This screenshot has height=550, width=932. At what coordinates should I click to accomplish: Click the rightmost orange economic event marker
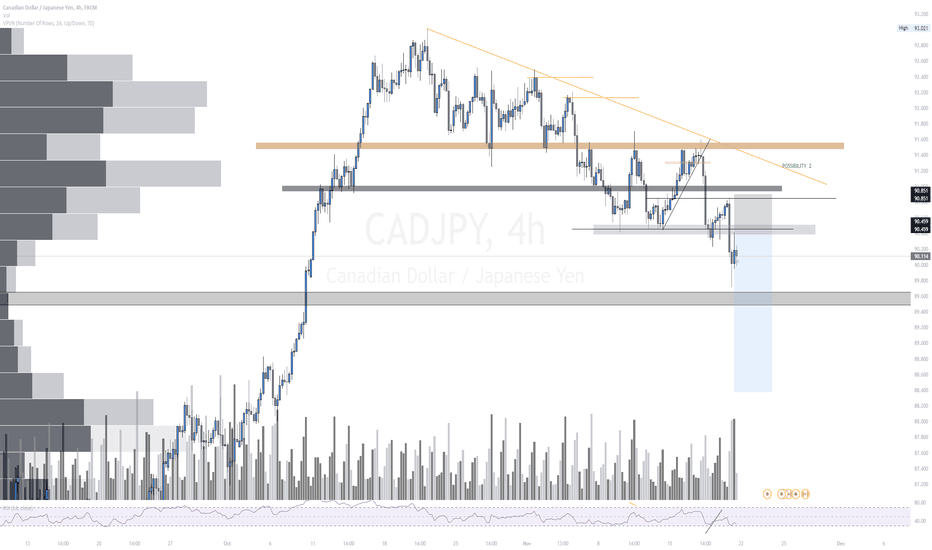pyautogui.click(x=805, y=494)
